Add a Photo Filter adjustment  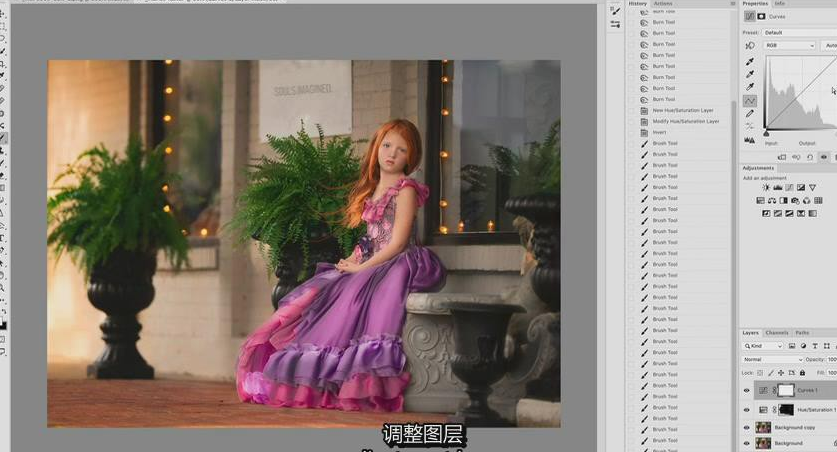point(795,201)
